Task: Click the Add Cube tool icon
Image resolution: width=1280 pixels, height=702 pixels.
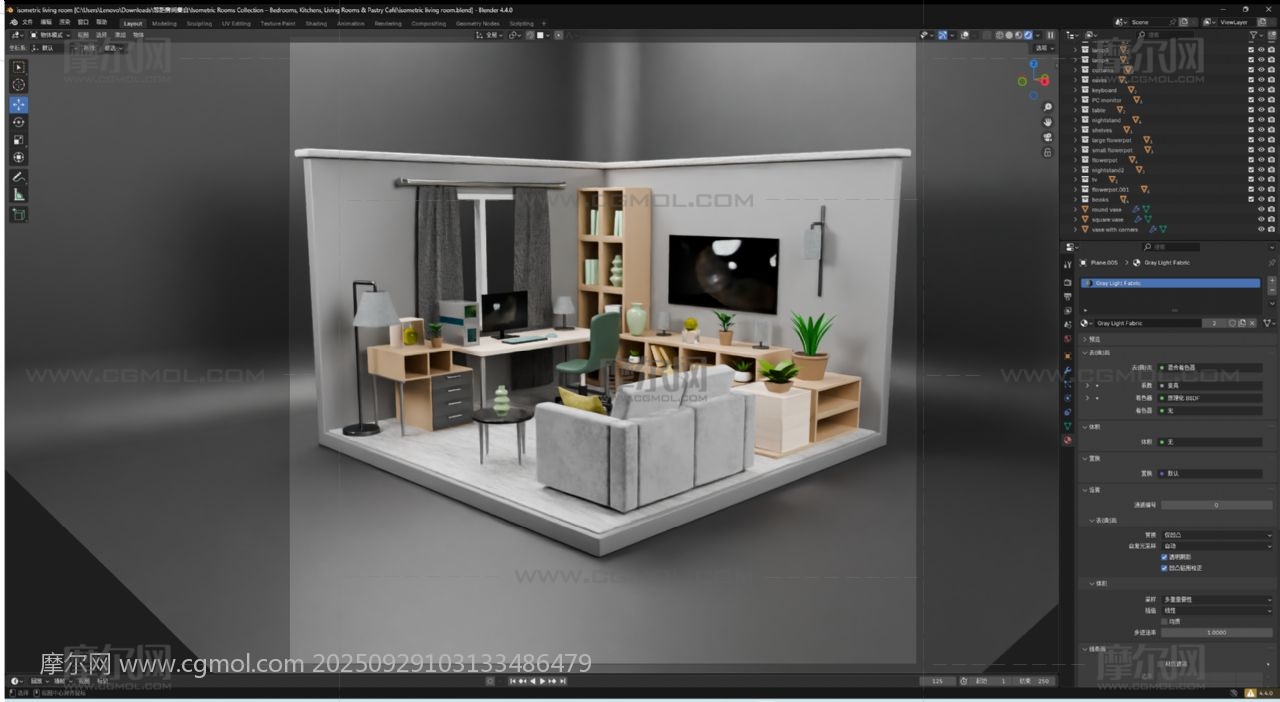Action: click(19, 214)
